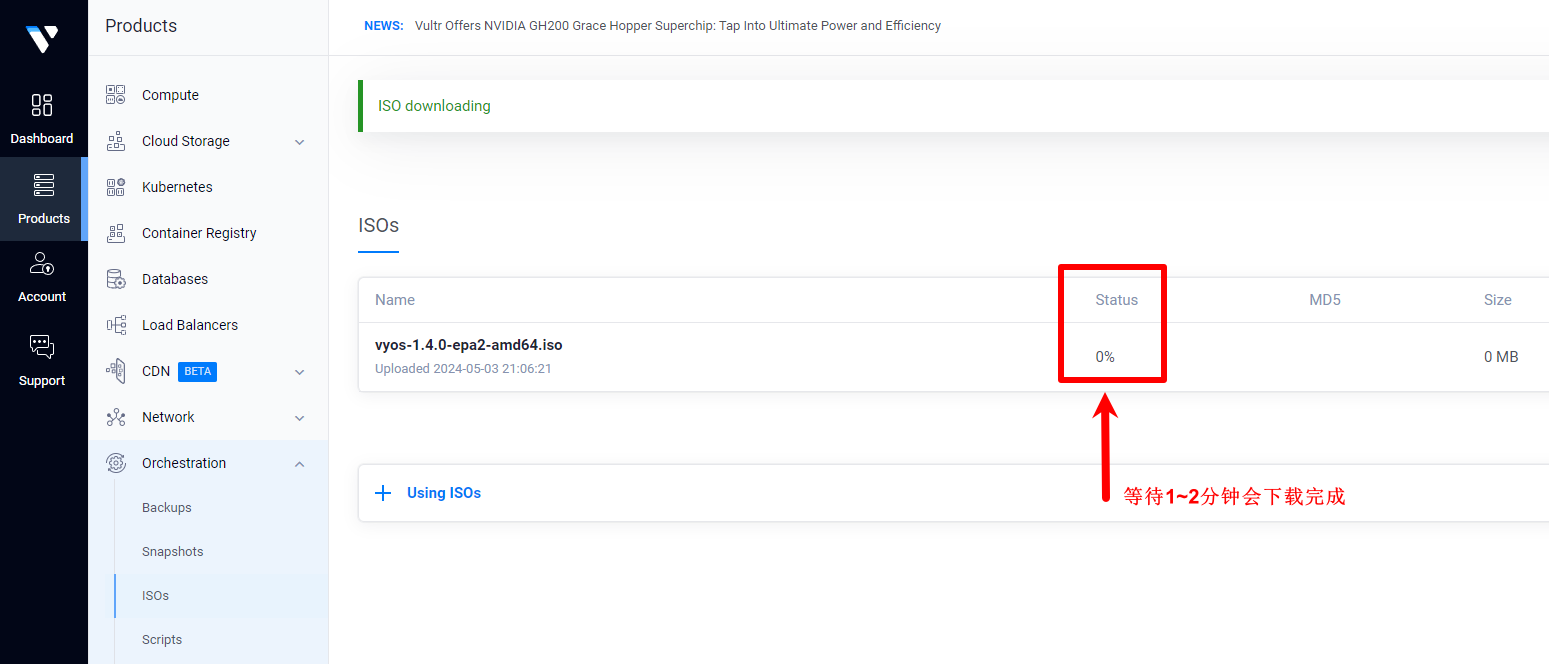Open the Load Balancers icon
The image size is (1549, 664).
(116, 325)
